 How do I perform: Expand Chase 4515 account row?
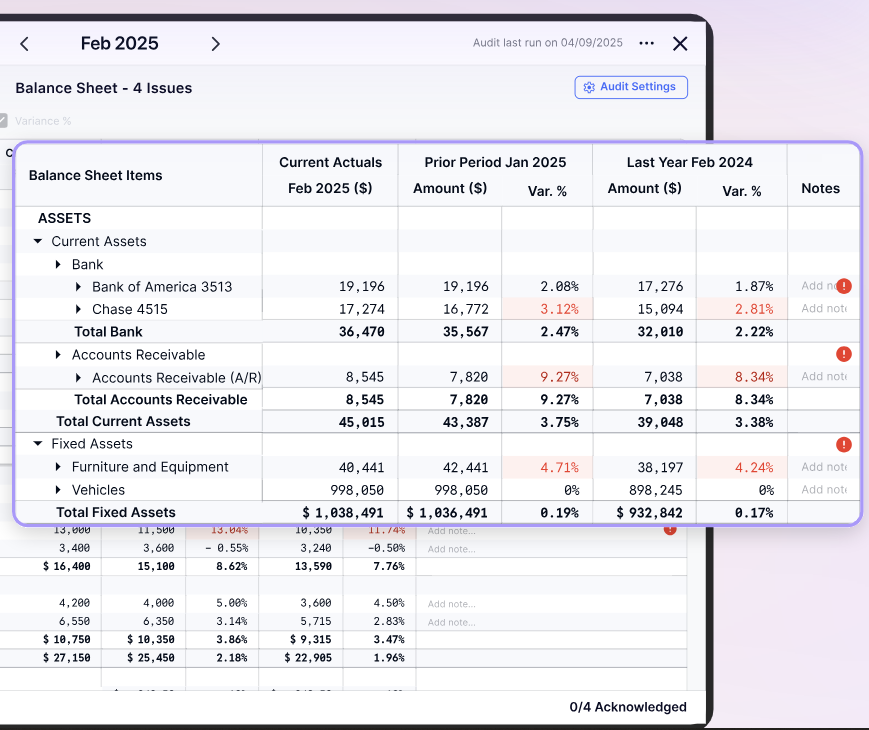(79, 310)
